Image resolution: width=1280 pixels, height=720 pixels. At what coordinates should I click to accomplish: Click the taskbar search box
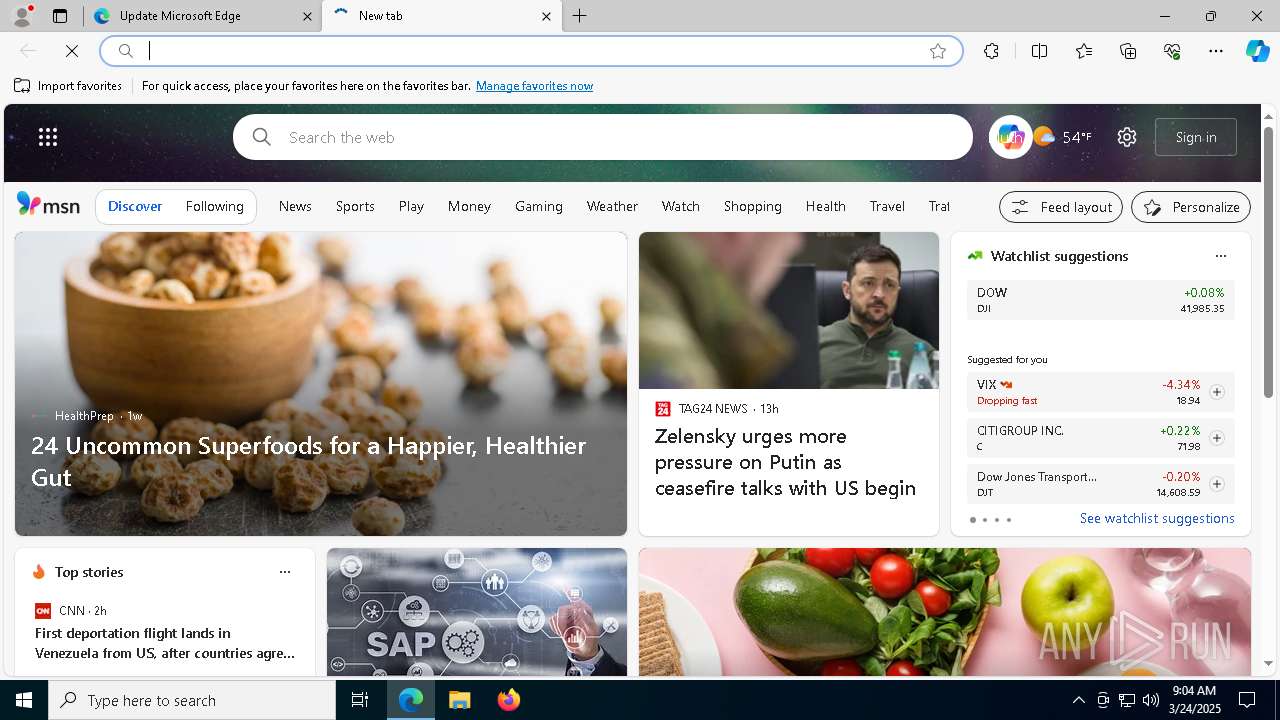click(192, 700)
